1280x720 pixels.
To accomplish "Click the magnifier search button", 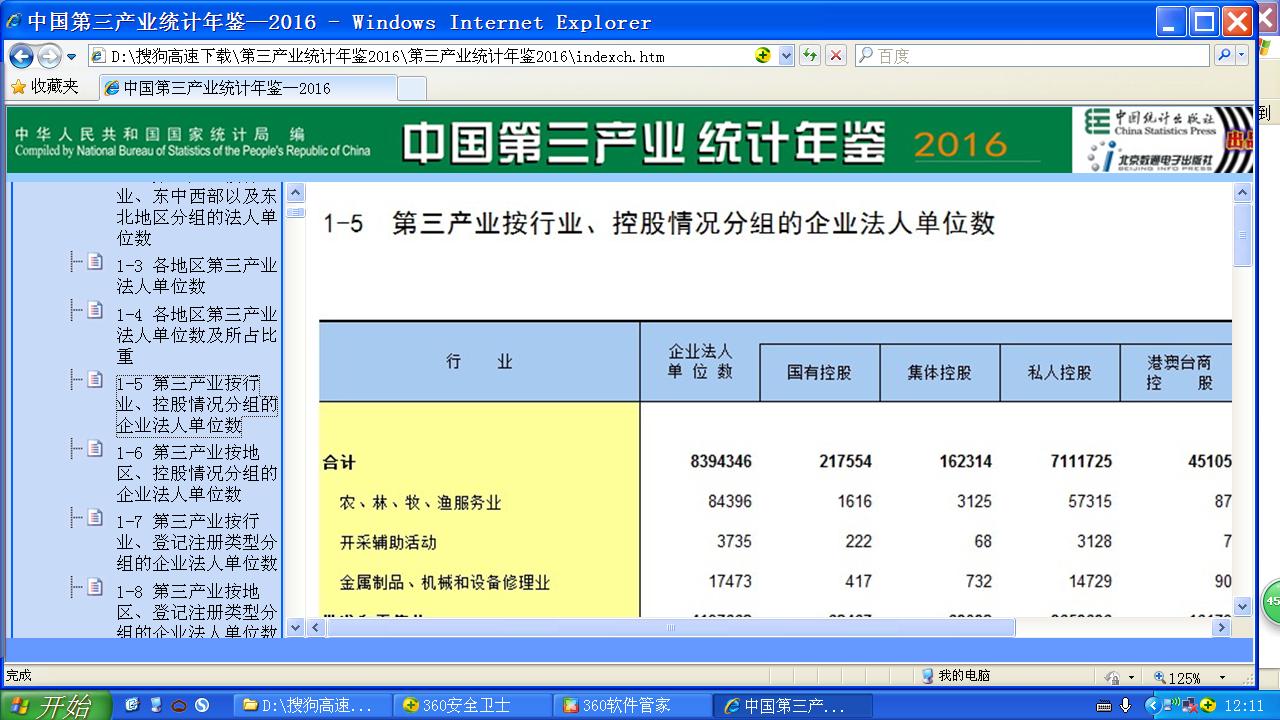I will (1223, 56).
